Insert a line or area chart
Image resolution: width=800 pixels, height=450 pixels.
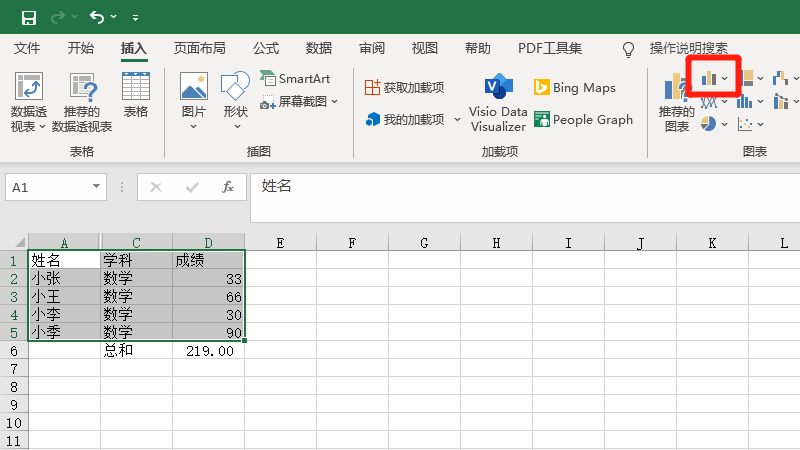(x=710, y=102)
